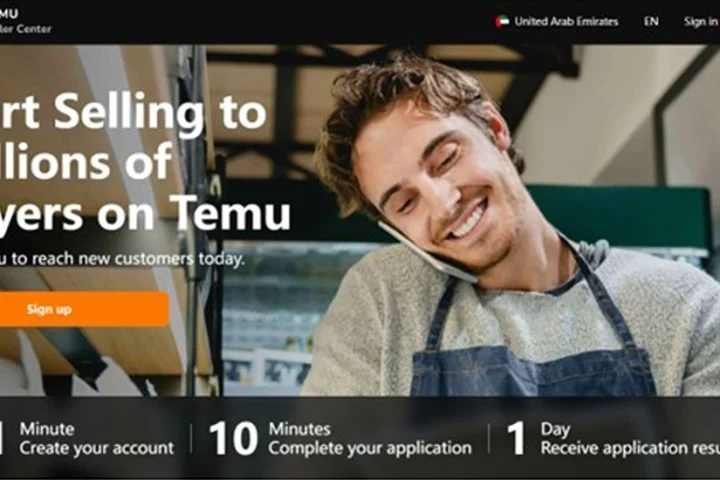
Task: Click the 'Seller Center' text under the logo
Action: coord(26,29)
